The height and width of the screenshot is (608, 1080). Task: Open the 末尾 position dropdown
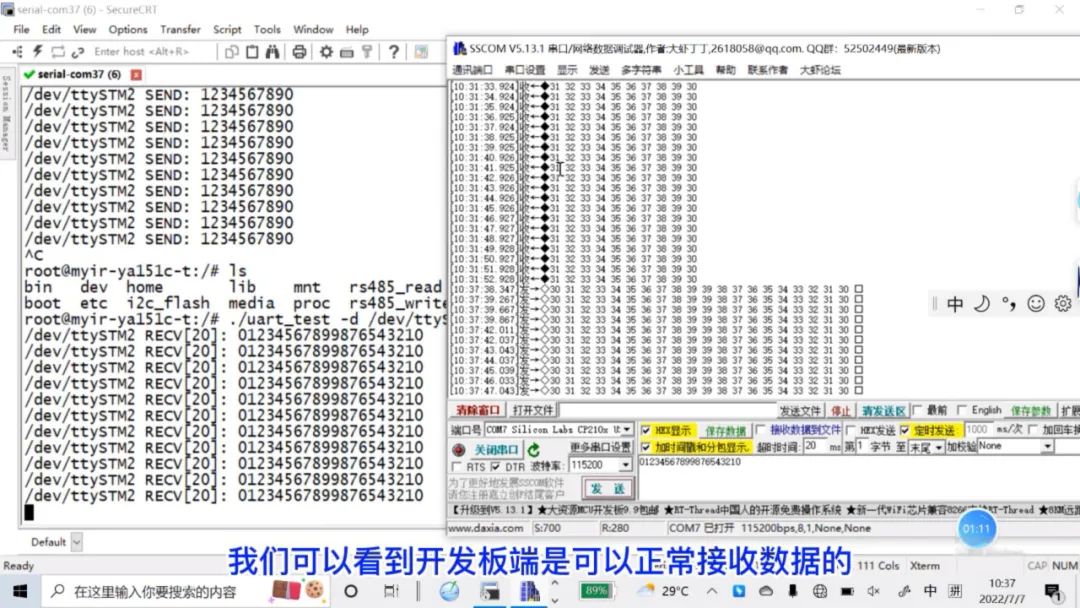click(938, 448)
